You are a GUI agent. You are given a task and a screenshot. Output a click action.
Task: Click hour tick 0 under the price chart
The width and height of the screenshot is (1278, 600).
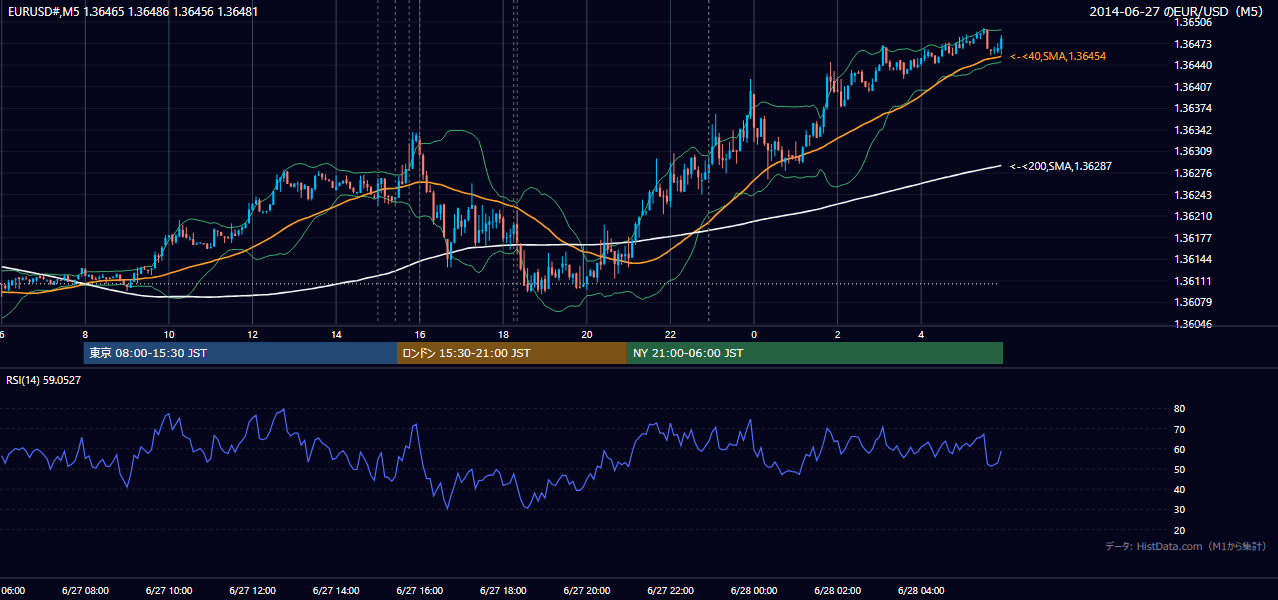click(x=754, y=334)
